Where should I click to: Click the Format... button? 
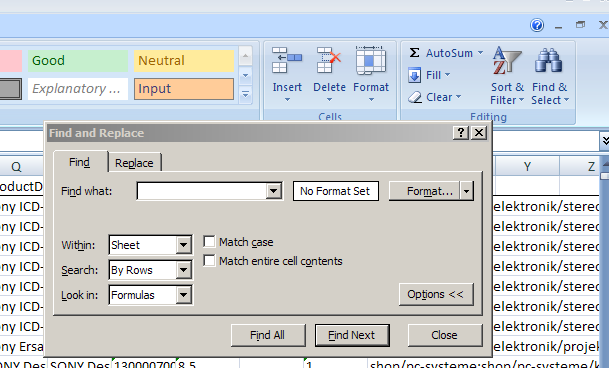(425, 191)
